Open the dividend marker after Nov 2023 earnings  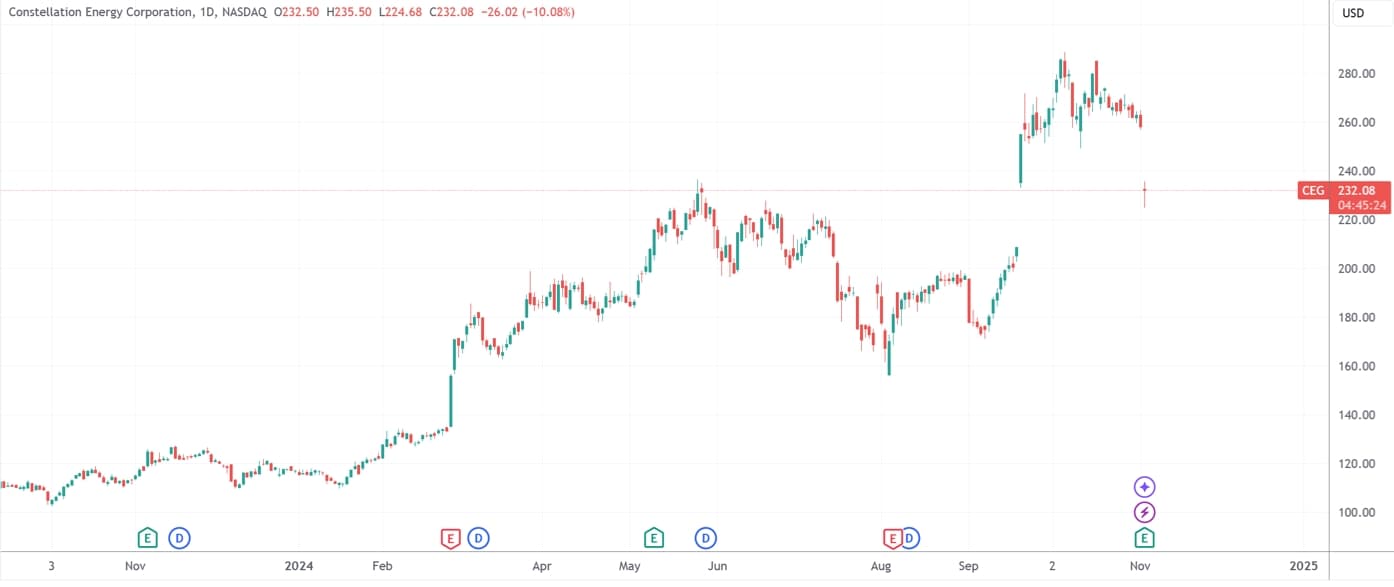click(179, 538)
